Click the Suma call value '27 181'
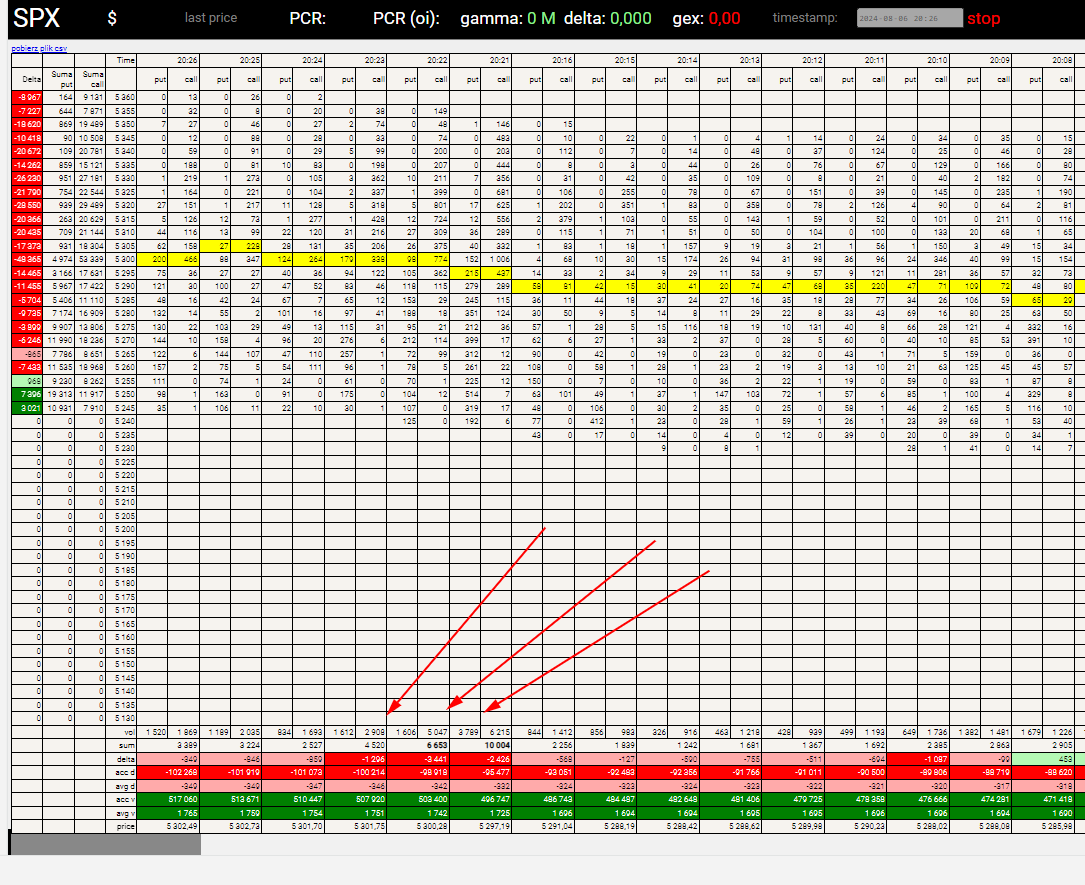The image size is (1085, 885). pos(90,179)
